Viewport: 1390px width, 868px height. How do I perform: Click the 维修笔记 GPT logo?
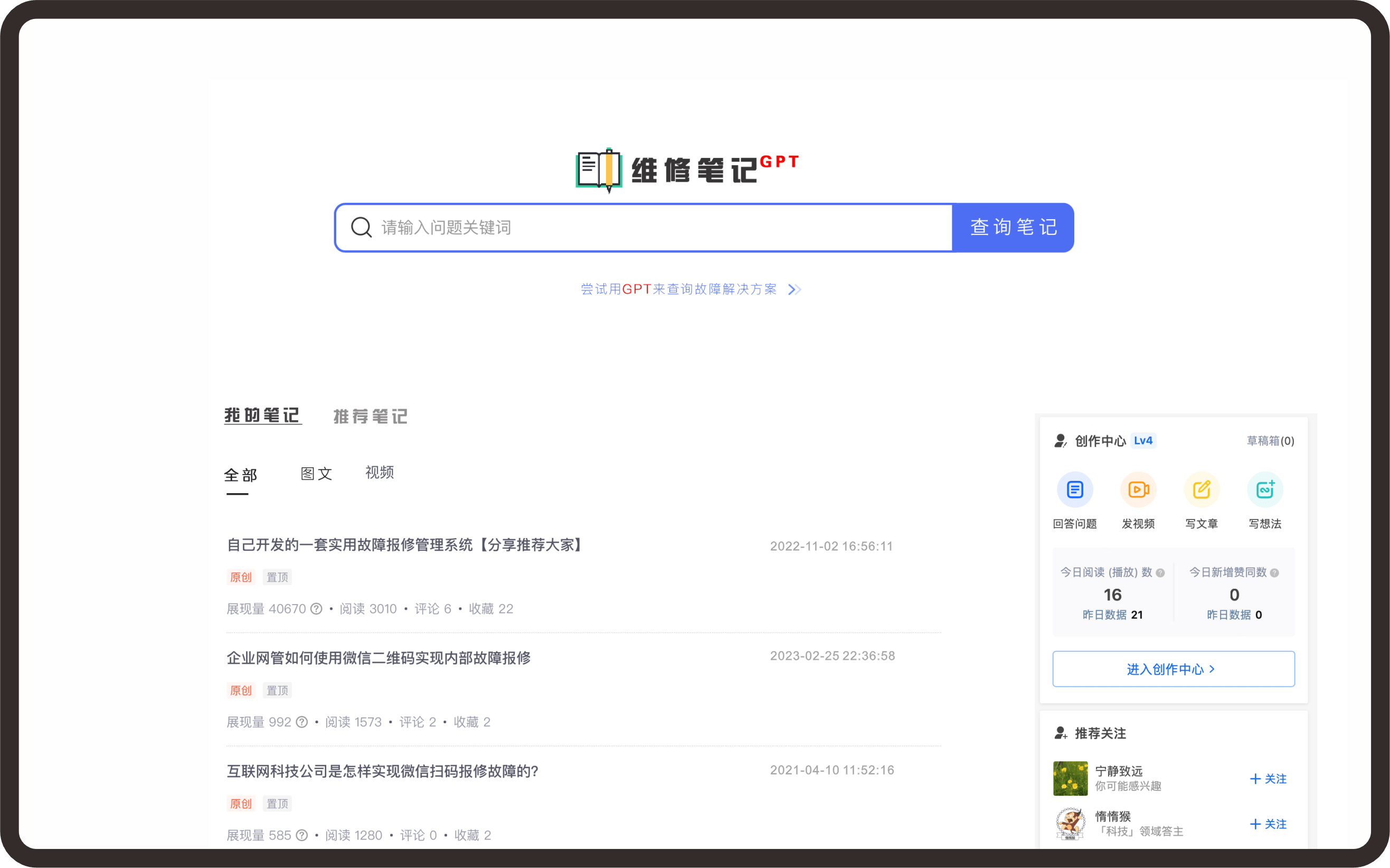[686, 170]
